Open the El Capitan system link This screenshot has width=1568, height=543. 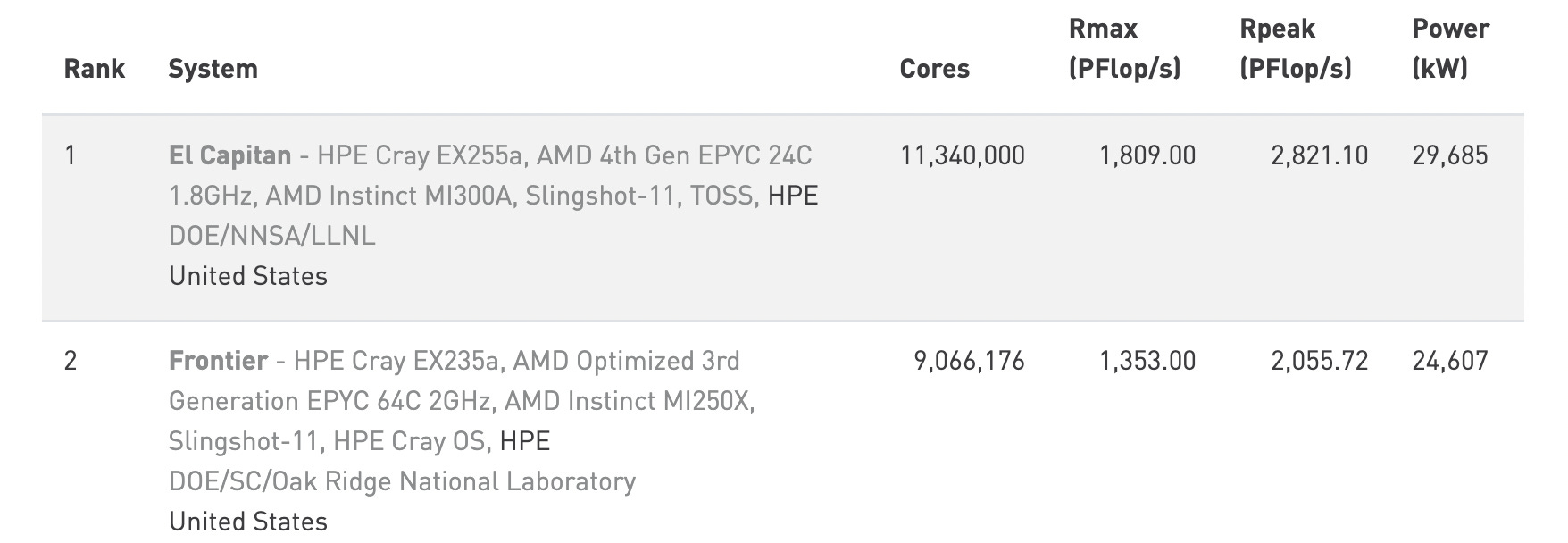pos(229,155)
